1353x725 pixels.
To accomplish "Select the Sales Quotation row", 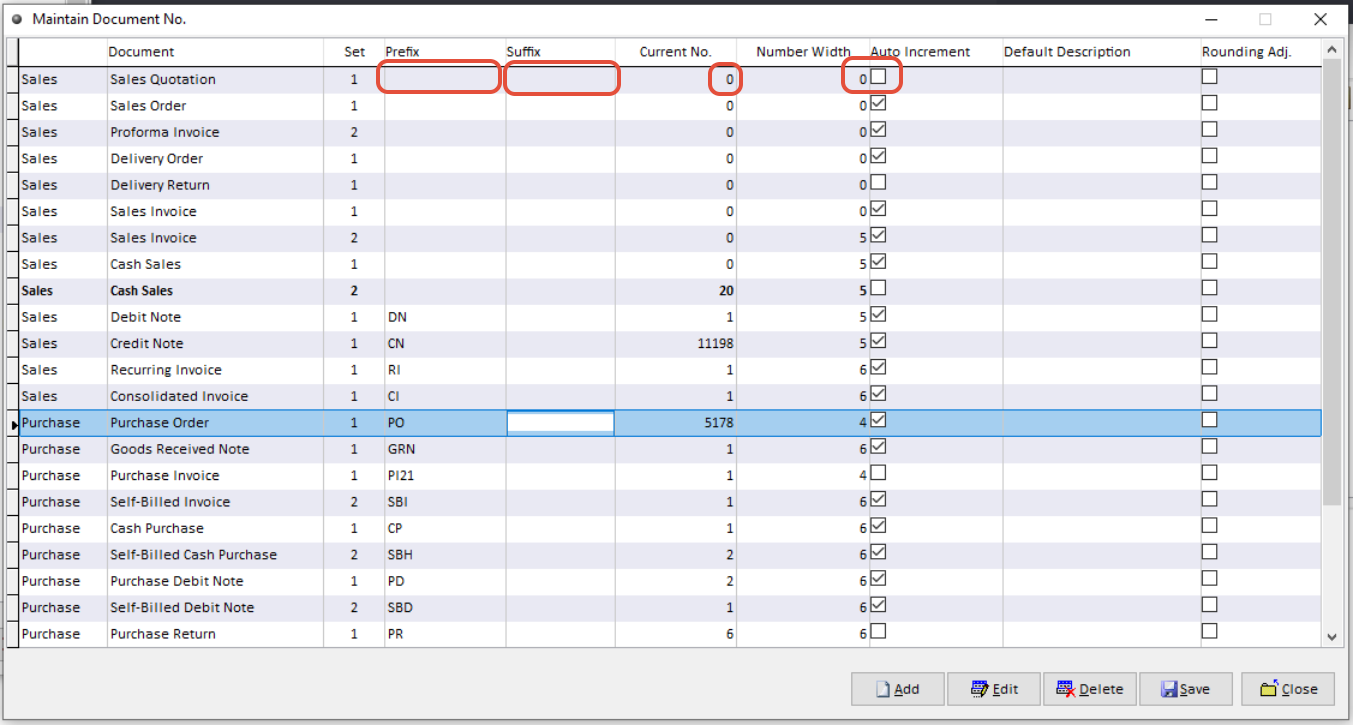I will pos(670,79).
